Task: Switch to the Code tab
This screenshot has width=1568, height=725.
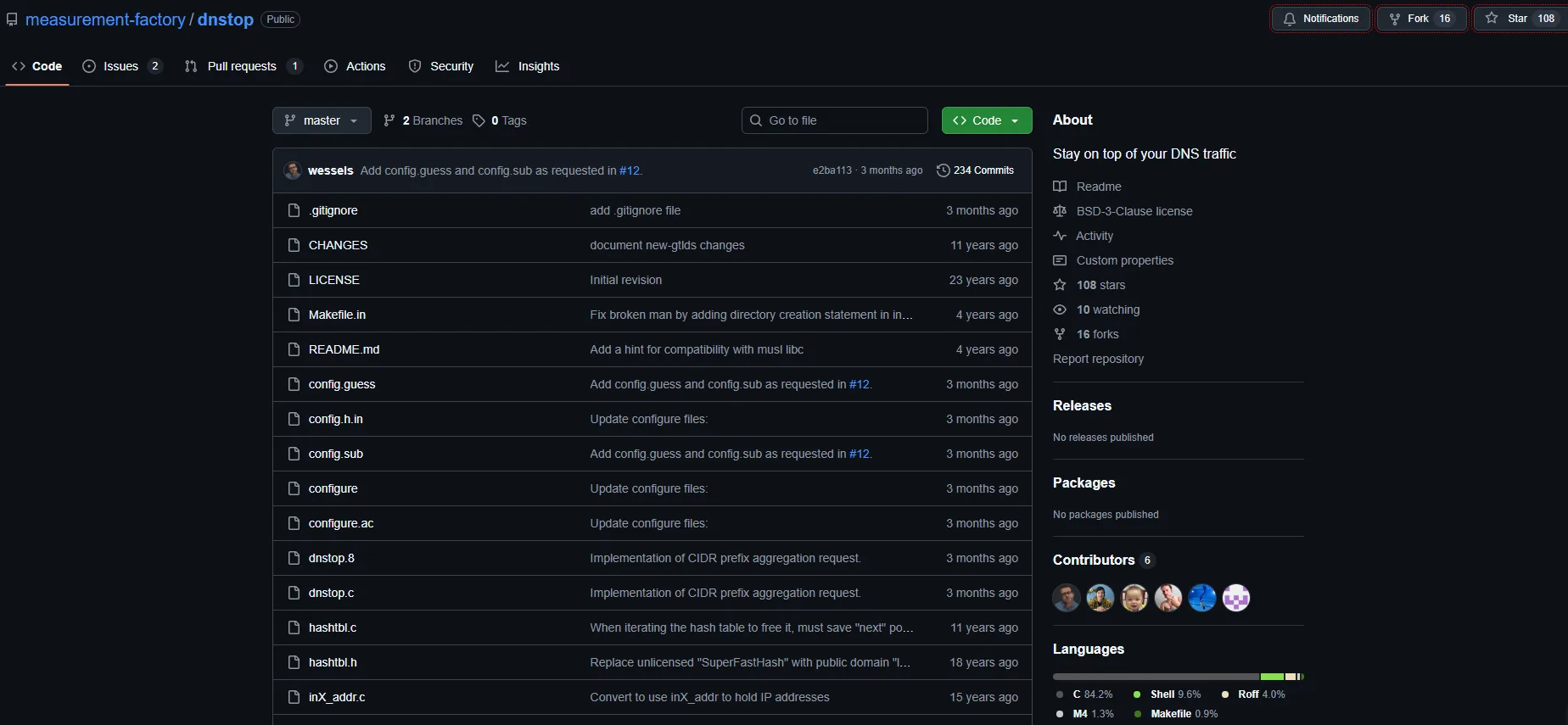Action: coord(37,66)
